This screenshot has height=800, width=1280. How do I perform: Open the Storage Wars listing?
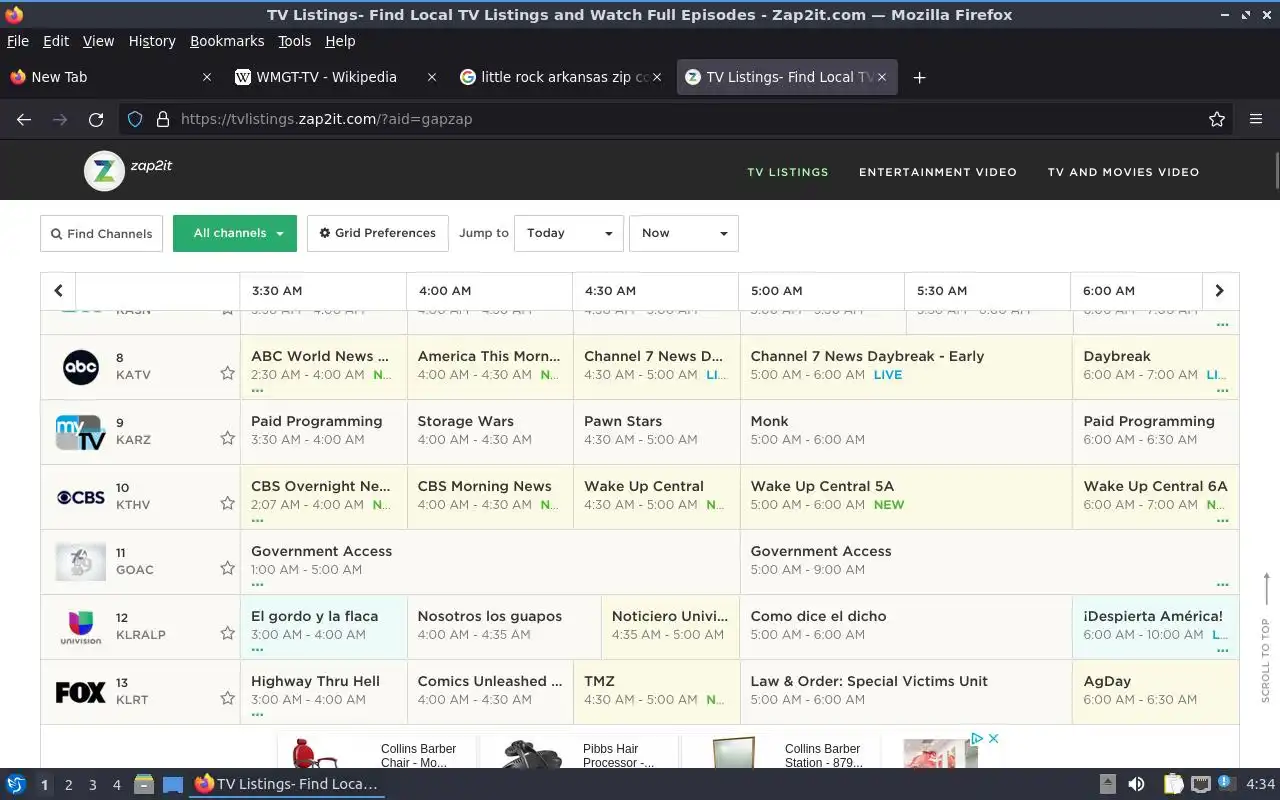tap(489, 432)
